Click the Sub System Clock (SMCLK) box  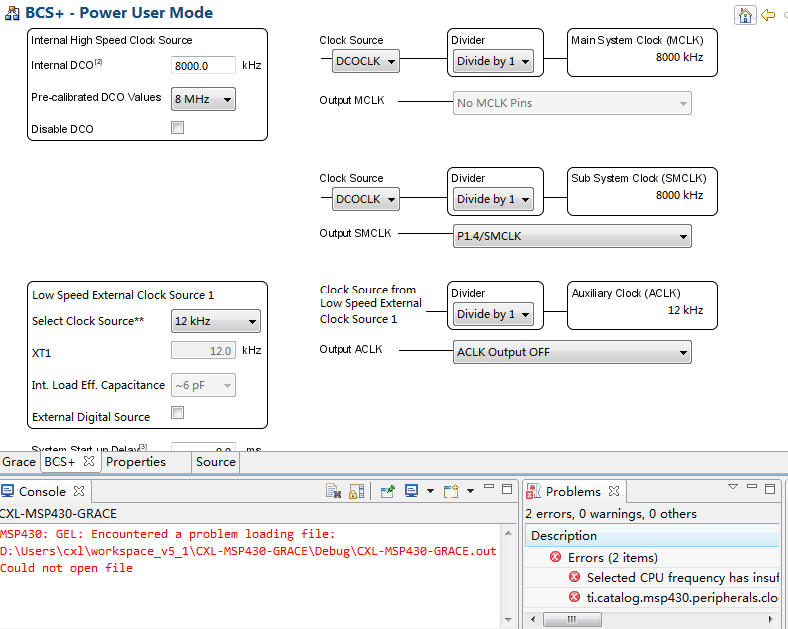642,191
